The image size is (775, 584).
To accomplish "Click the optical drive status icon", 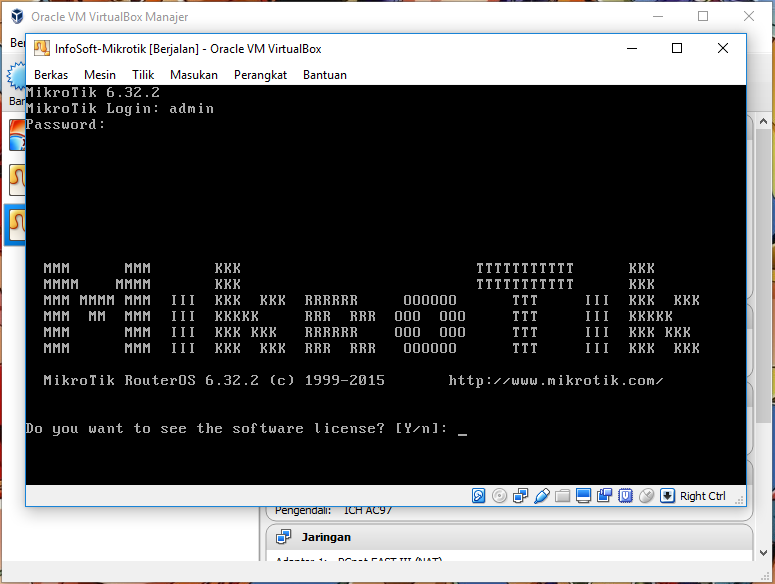I will coord(499,496).
